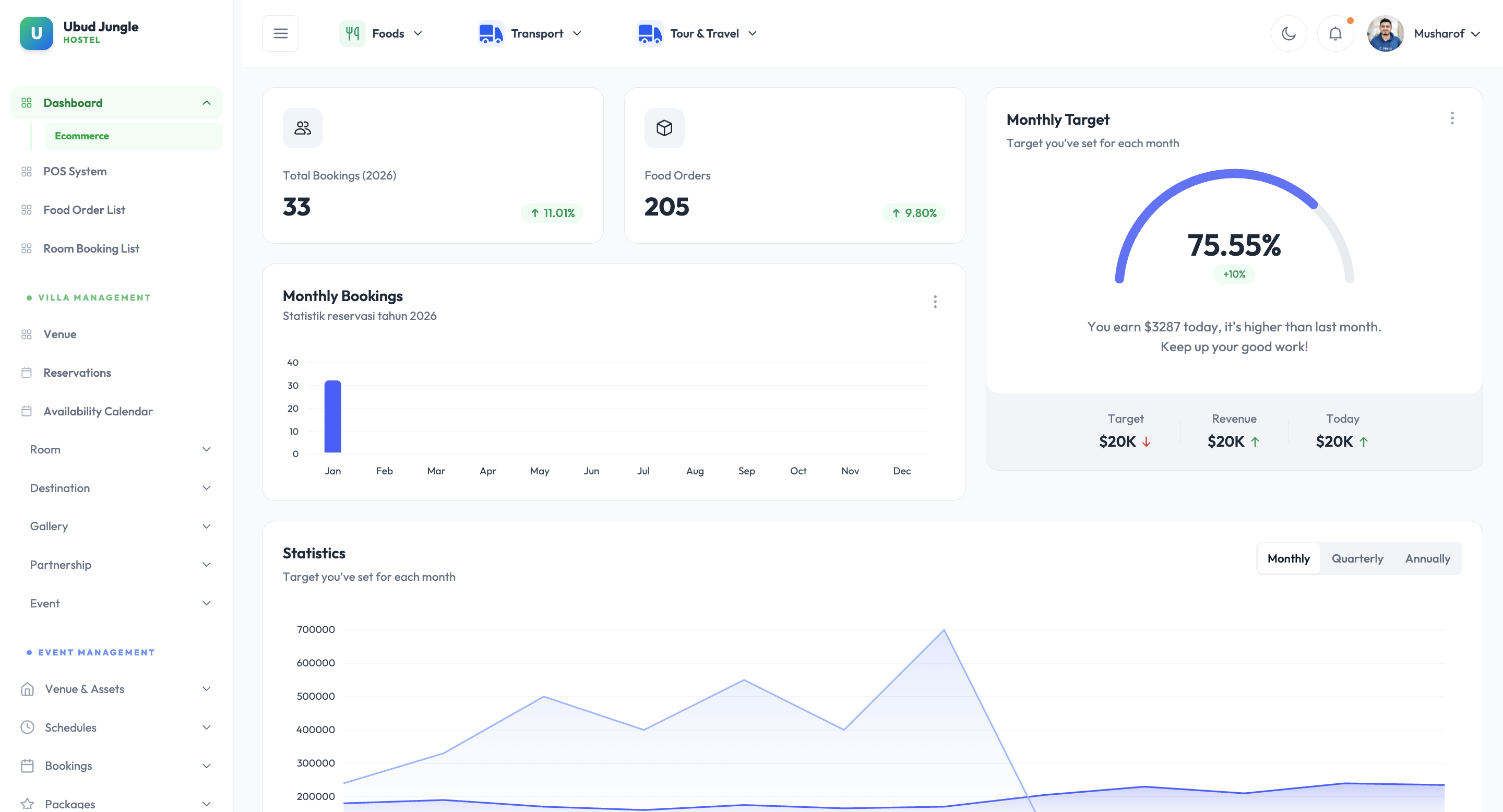Click the Transport truck icon

491,33
